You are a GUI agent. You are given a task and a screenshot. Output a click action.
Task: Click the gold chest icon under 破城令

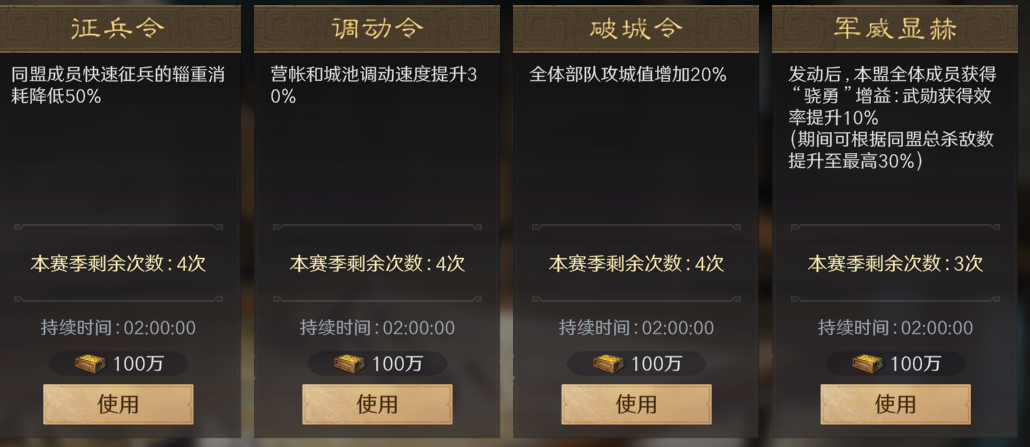608,364
